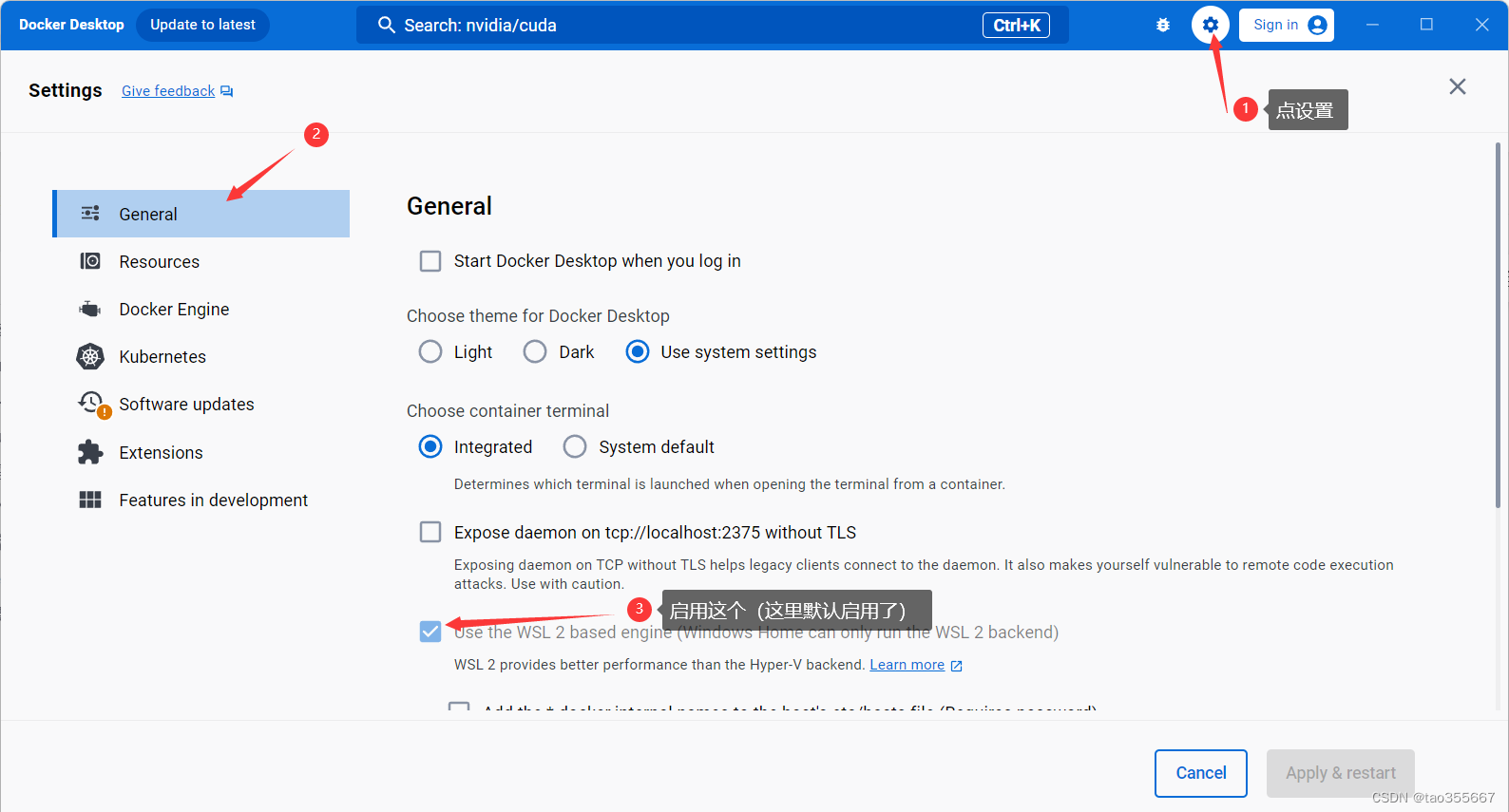Screen dimensions: 1509x812
Task: Select the Light theme option
Action: click(x=430, y=351)
